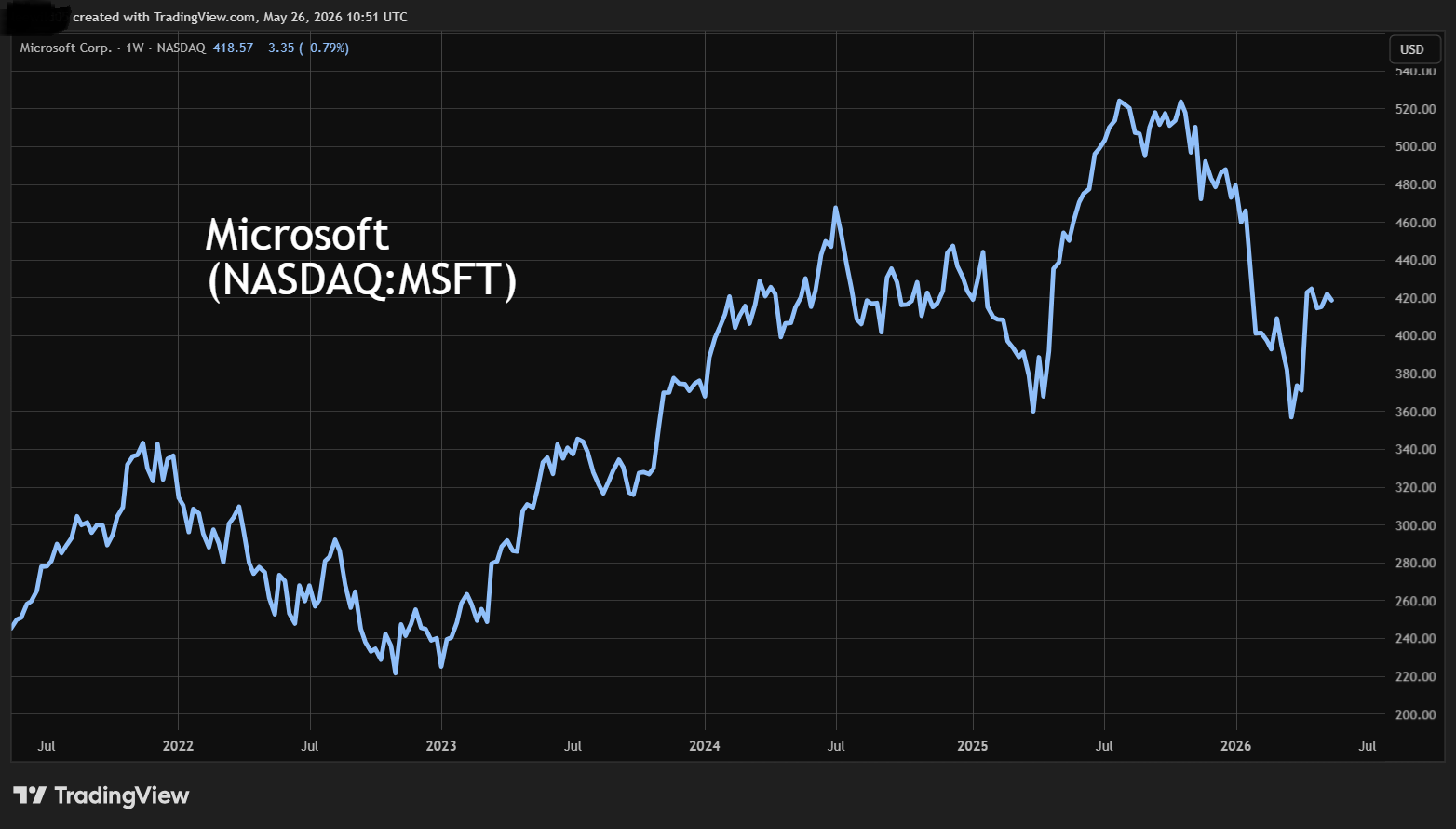
Task: Click the 418.57 last price value
Action: 233,48
